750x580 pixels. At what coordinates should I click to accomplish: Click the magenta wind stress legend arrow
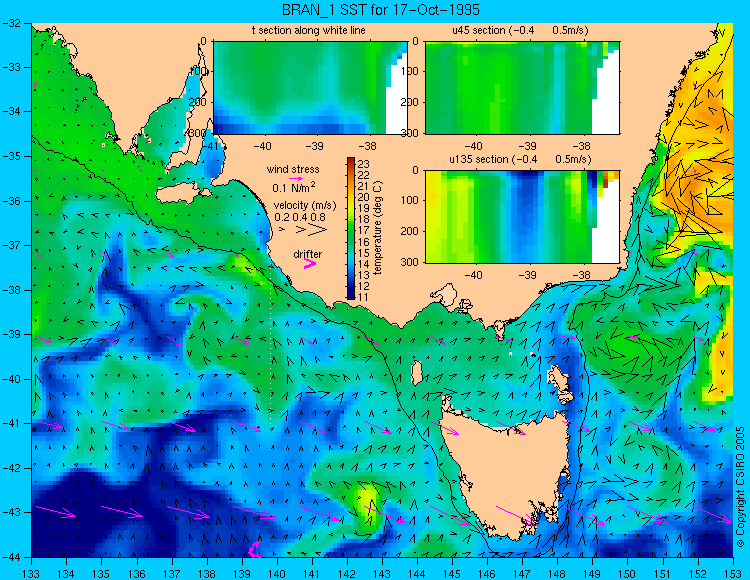pos(296,178)
